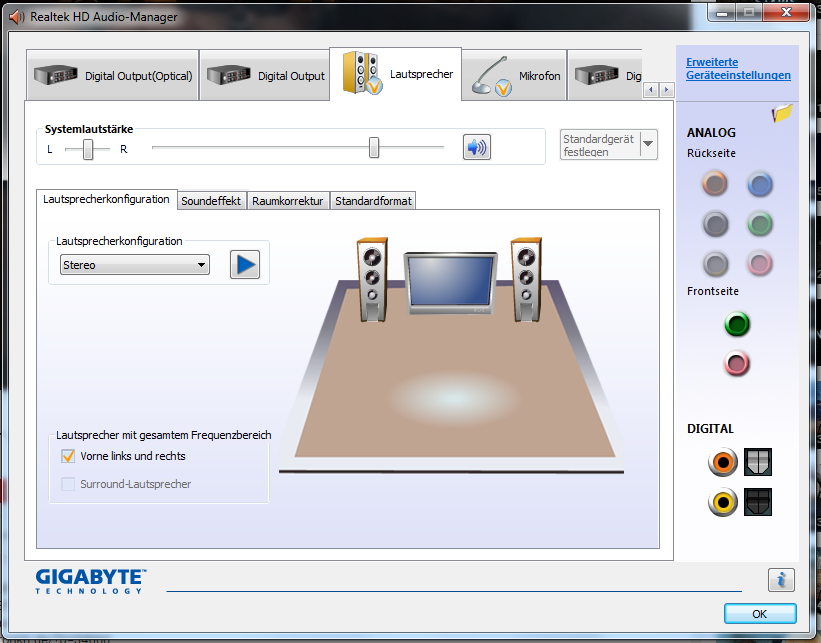Click the orange rear analog jack
821x643 pixels.
(x=715, y=184)
